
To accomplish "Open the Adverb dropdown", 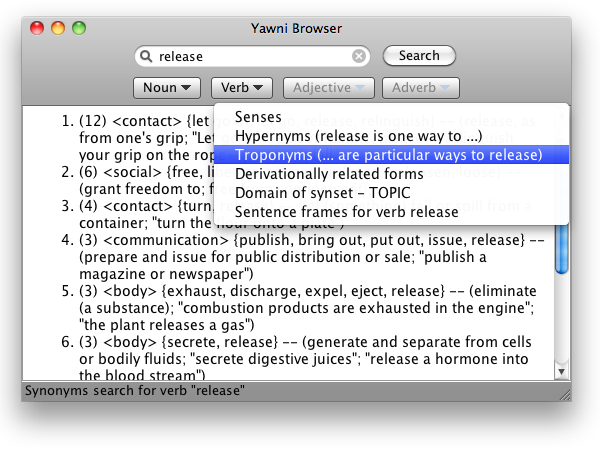I will tap(421, 88).
